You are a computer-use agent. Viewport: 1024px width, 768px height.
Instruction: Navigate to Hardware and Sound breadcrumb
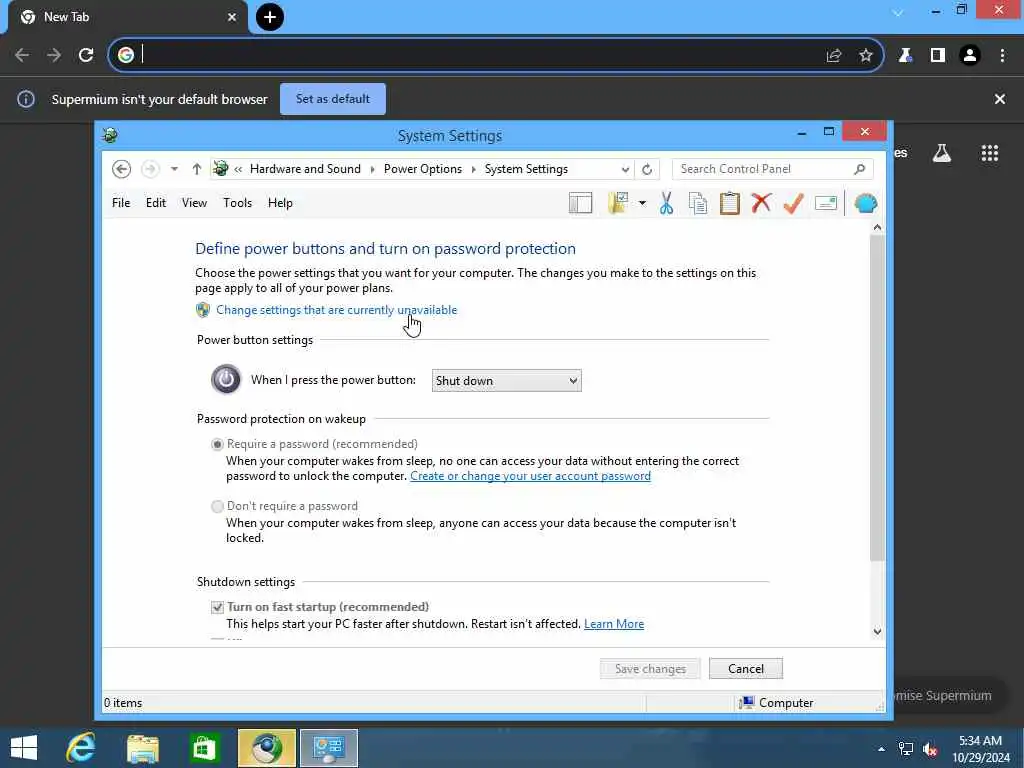(x=305, y=169)
